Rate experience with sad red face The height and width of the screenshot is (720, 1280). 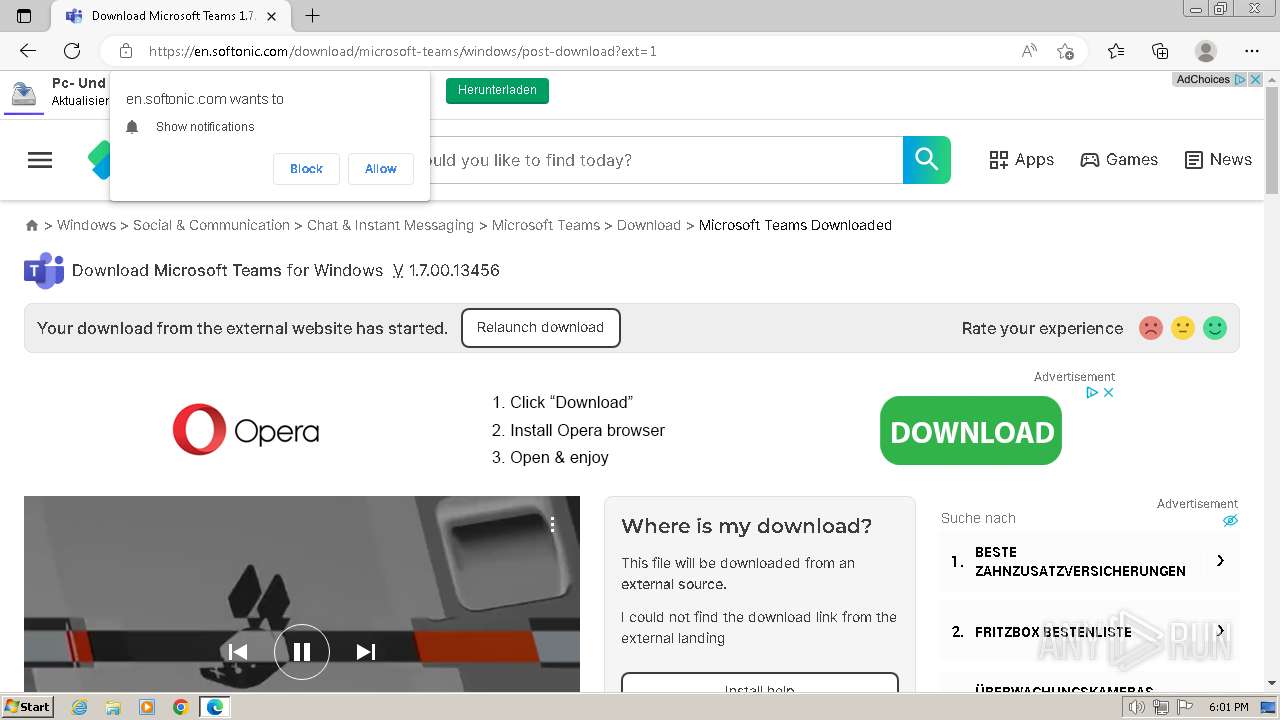tap(1151, 328)
